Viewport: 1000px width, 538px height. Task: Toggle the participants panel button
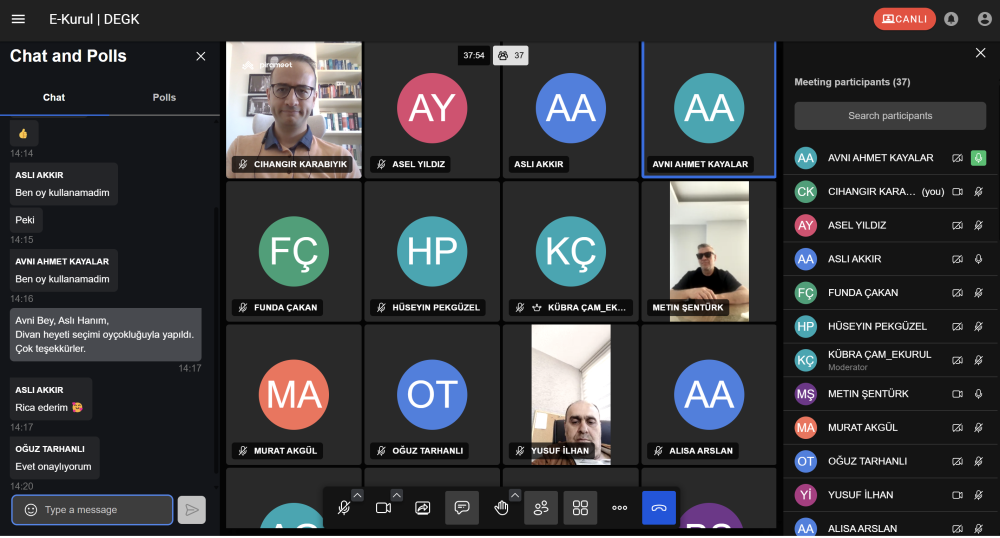pyautogui.click(x=541, y=508)
